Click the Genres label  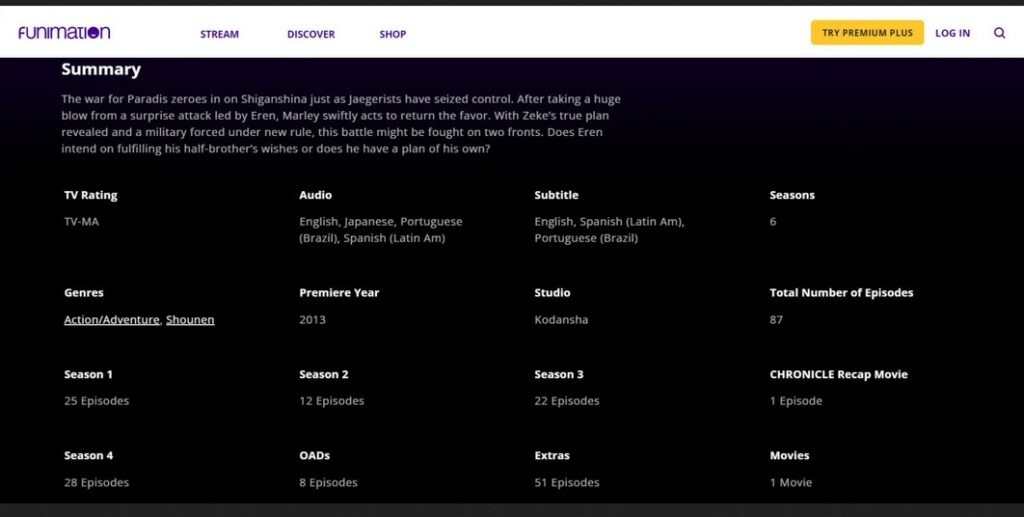point(84,293)
